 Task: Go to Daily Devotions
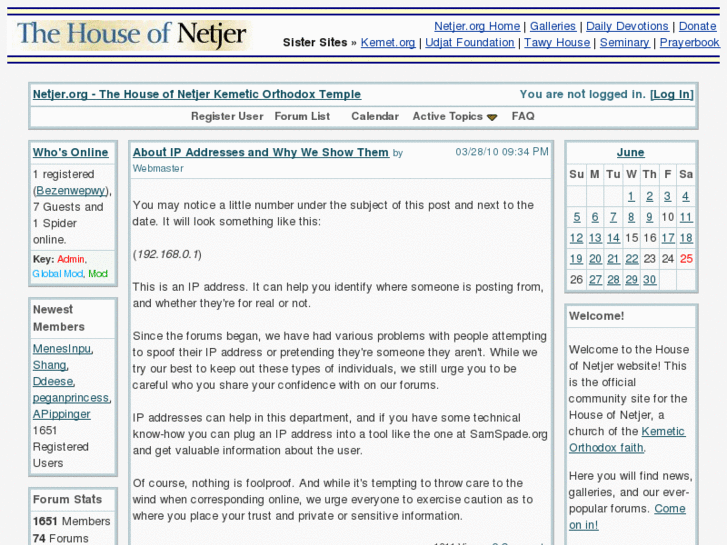tap(627, 26)
